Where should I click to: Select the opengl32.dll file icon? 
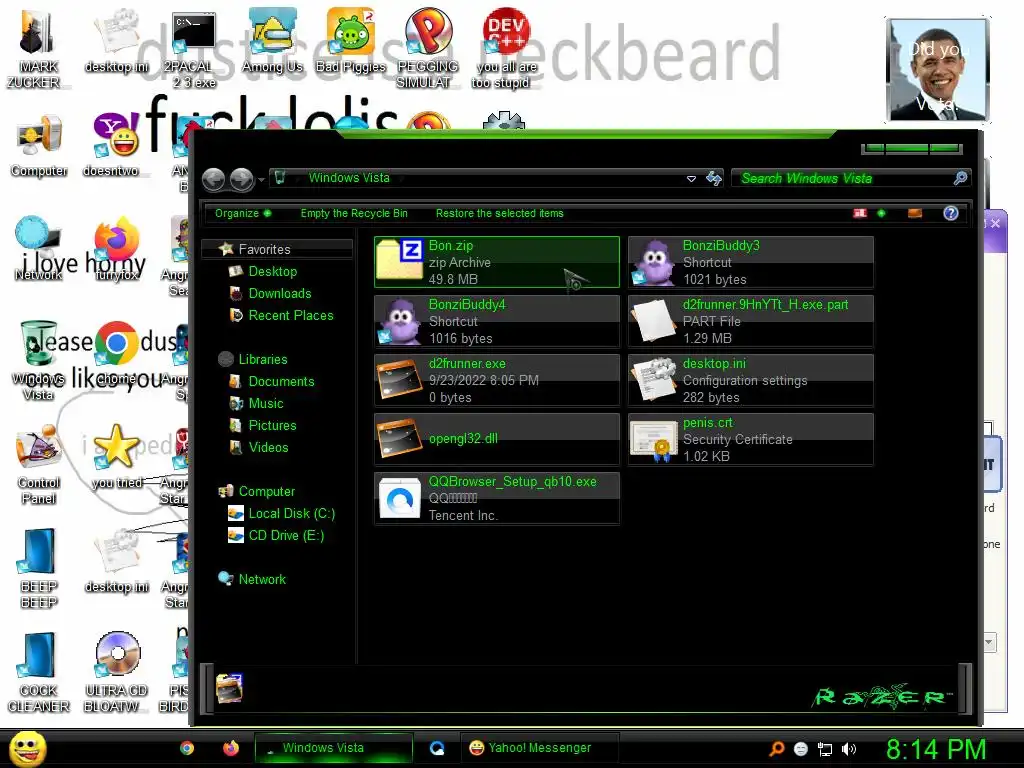[401, 439]
